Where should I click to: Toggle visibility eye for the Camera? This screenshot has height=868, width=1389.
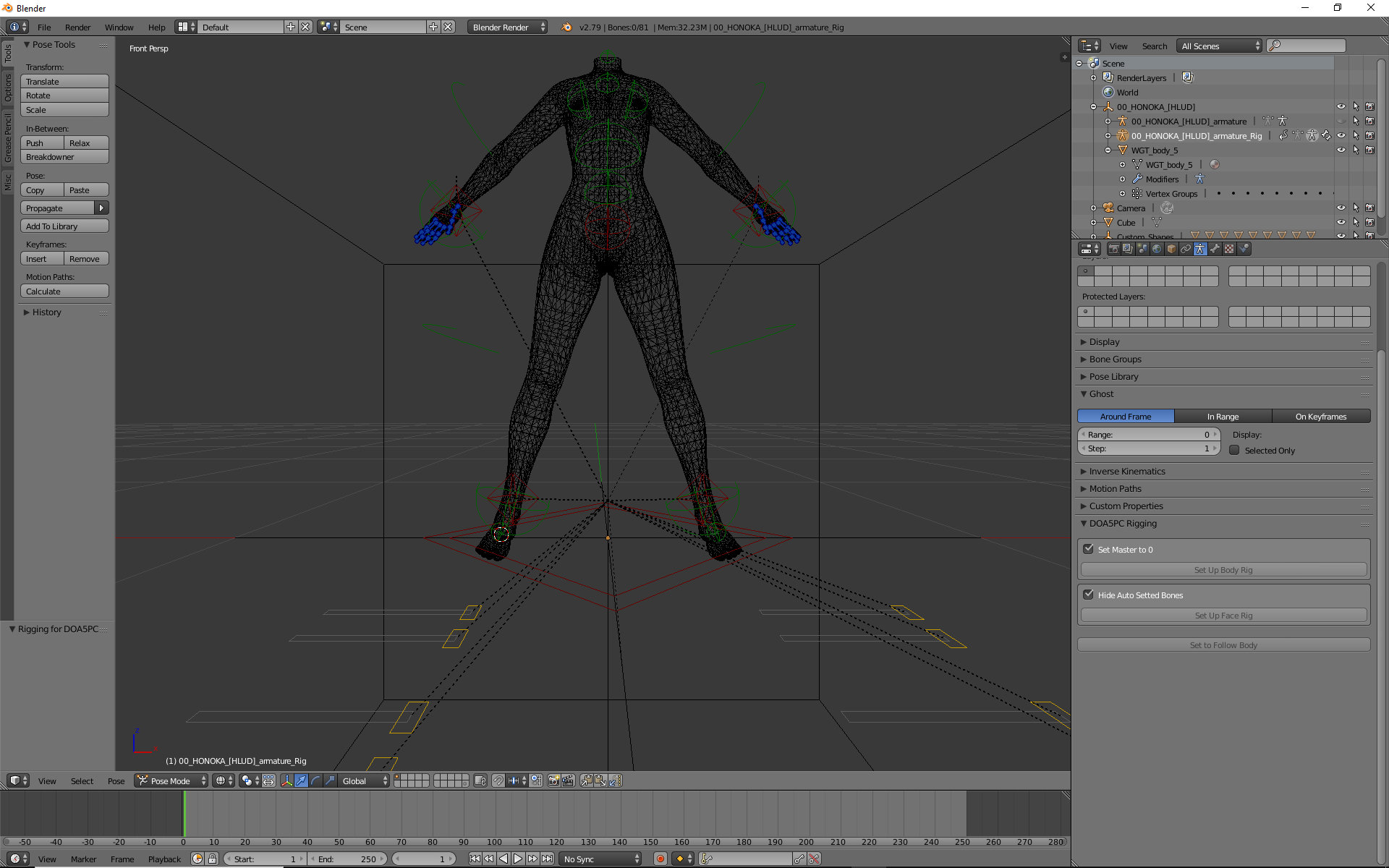[x=1341, y=208]
